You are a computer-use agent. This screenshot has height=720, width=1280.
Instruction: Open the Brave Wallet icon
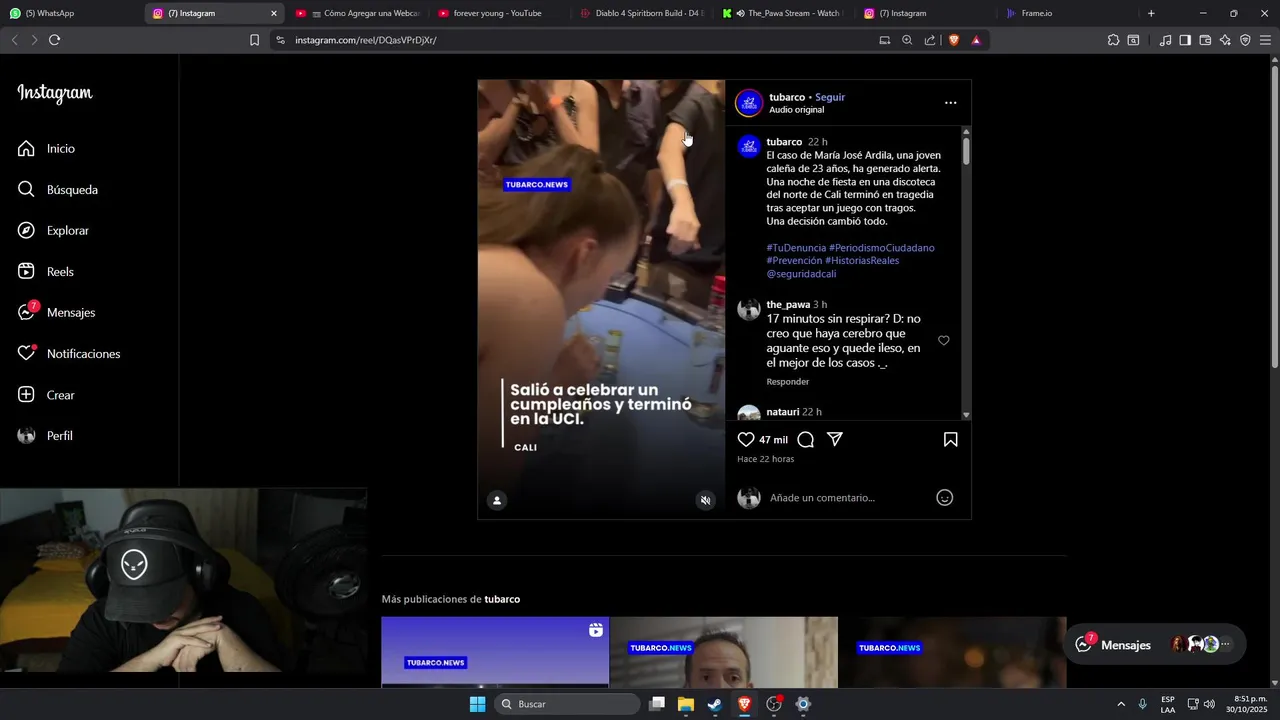tap(1205, 40)
